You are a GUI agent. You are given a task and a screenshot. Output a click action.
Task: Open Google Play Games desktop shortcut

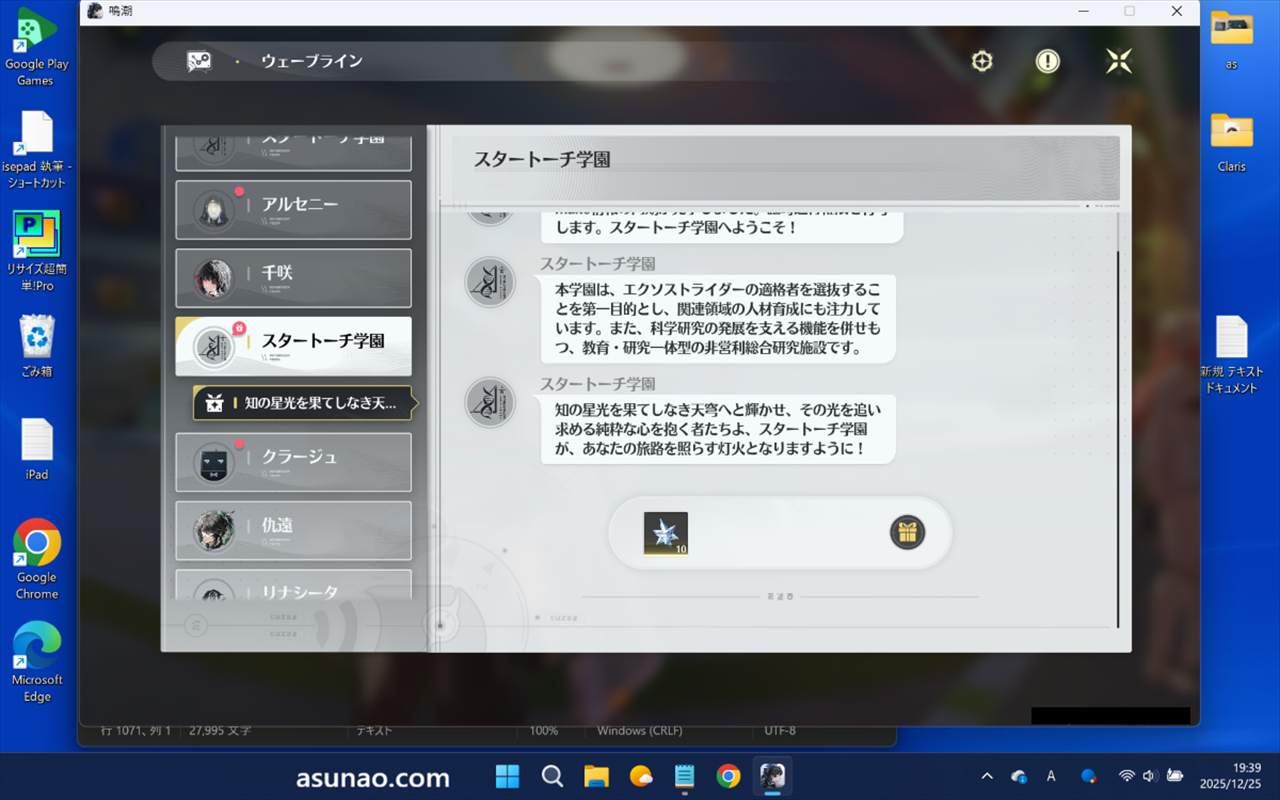(x=36, y=47)
